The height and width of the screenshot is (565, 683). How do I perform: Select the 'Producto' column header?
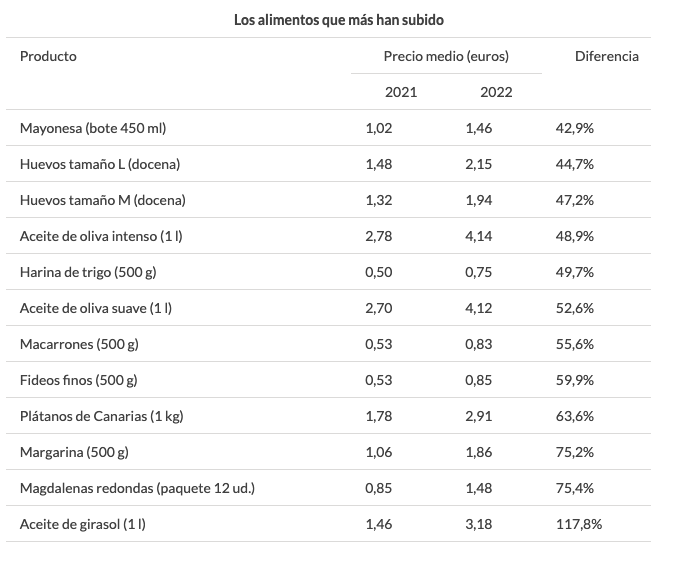(x=48, y=56)
